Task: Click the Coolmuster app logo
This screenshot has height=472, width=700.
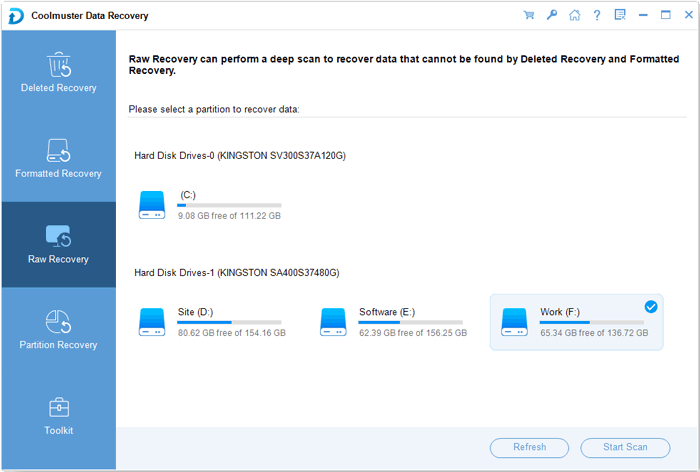Action: click(x=16, y=16)
